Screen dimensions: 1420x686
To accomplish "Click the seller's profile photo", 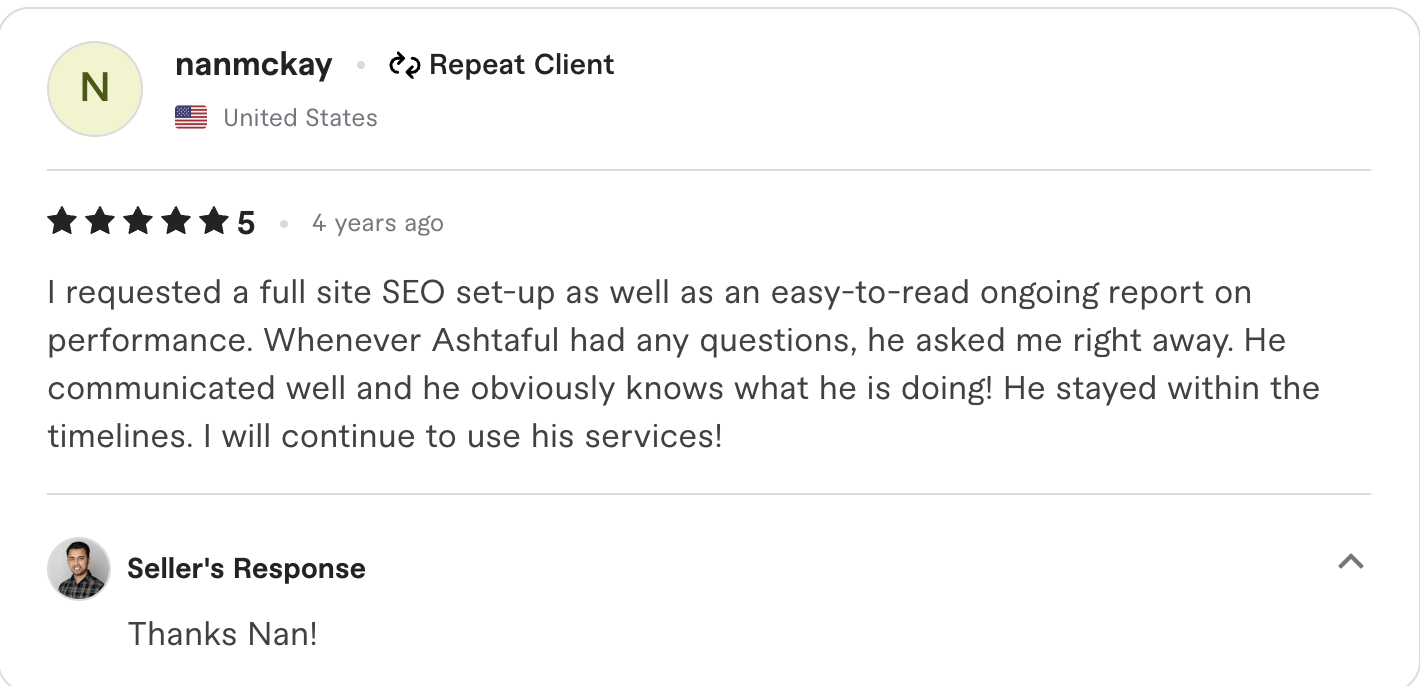I will pyautogui.click(x=77, y=568).
